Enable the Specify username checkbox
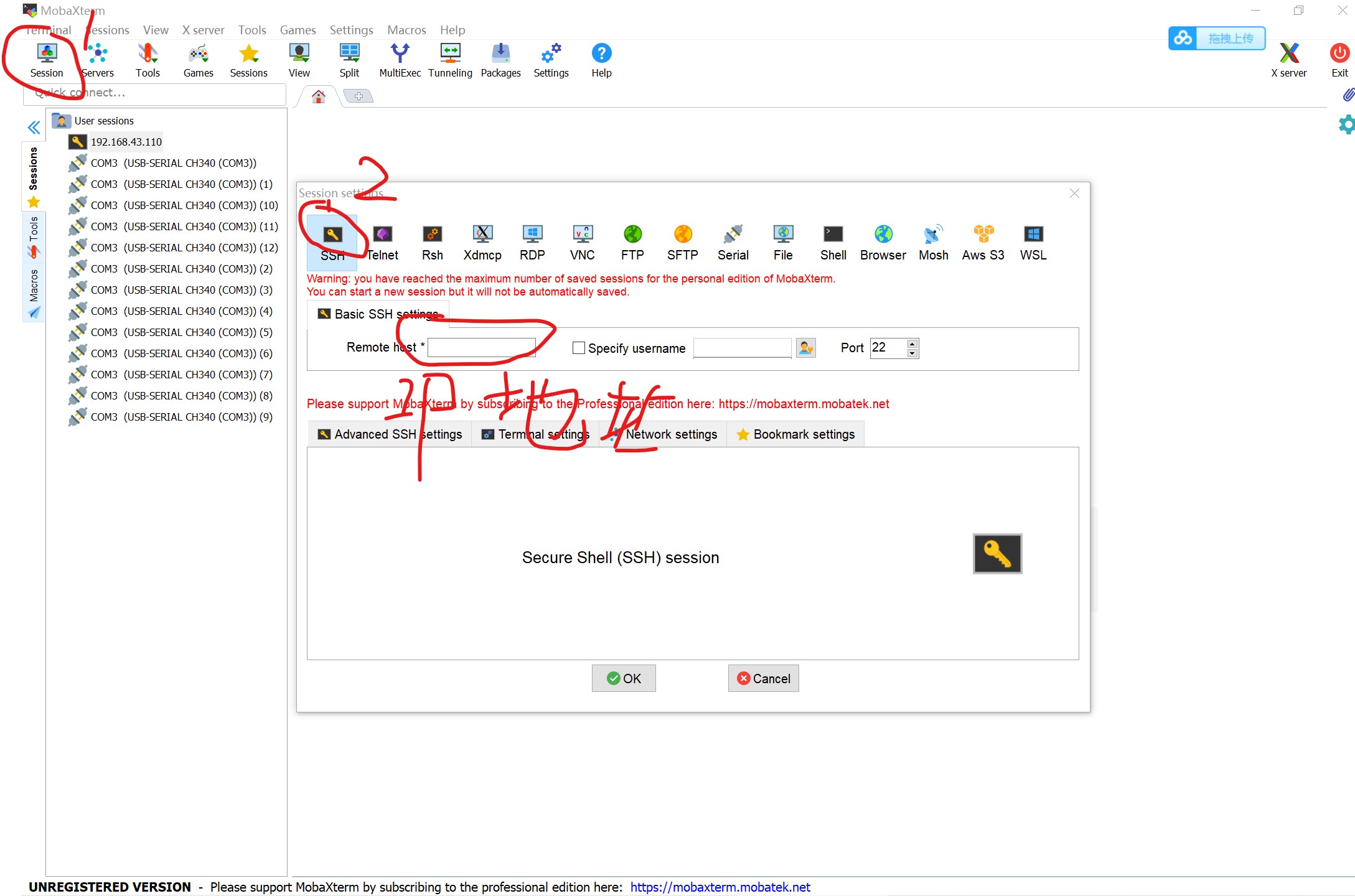This screenshot has height=896, width=1355. click(x=579, y=348)
